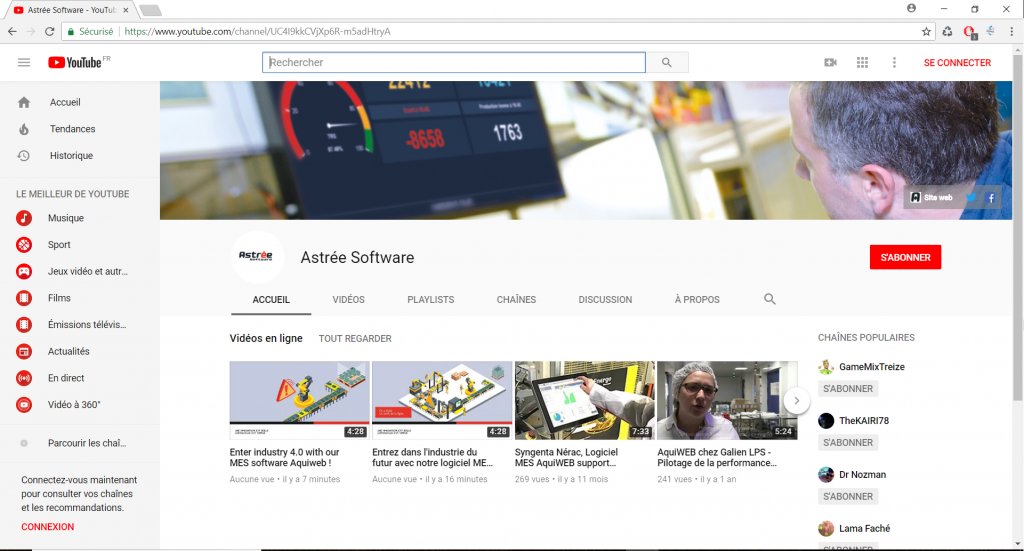Click the Accueil home icon
The height and width of the screenshot is (551, 1024).
tap(24, 102)
